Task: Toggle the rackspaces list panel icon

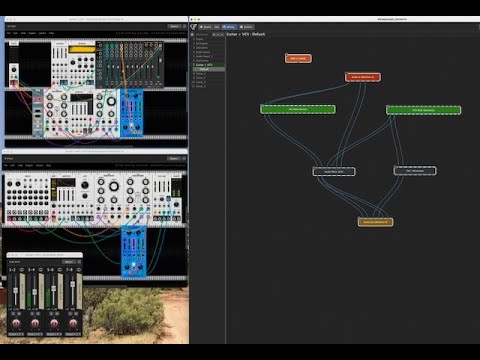Action: coord(192,34)
